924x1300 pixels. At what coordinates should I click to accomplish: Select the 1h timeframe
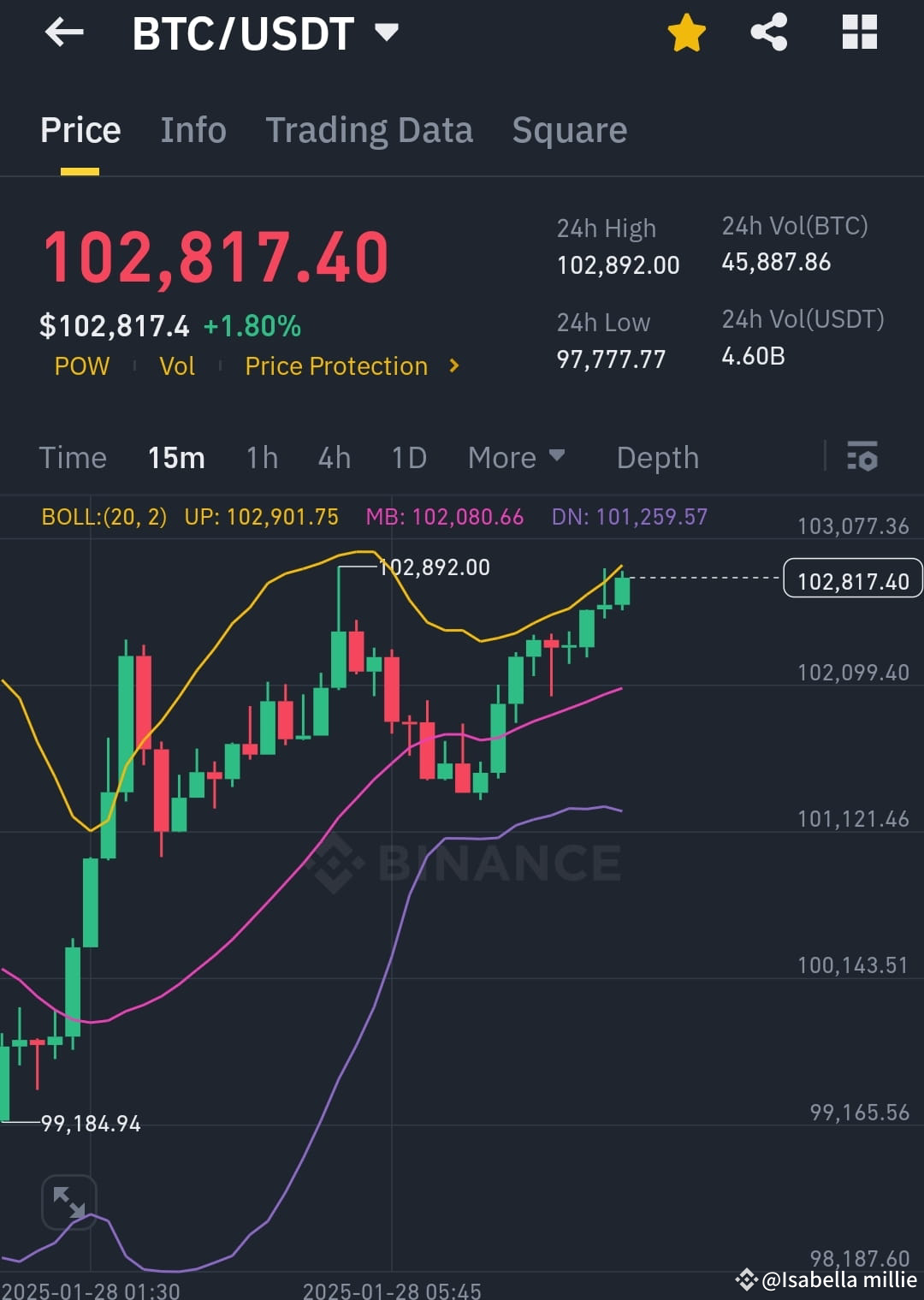pyautogui.click(x=262, y=457)
